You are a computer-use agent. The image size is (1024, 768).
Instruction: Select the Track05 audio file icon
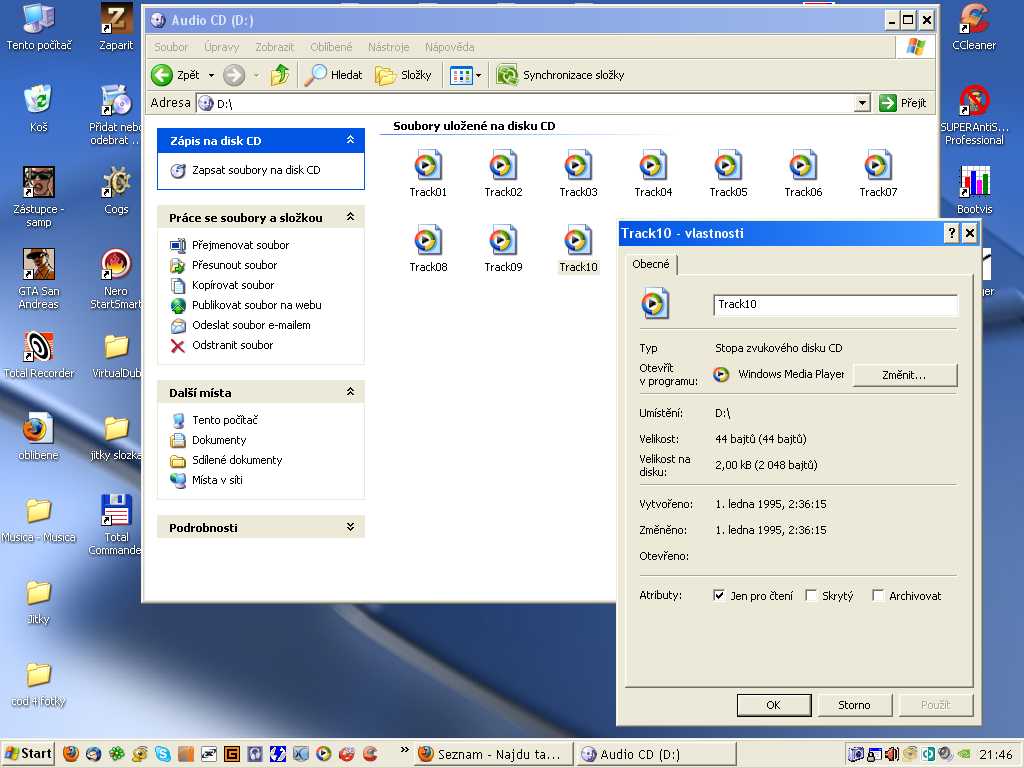(x=728, y=166)
